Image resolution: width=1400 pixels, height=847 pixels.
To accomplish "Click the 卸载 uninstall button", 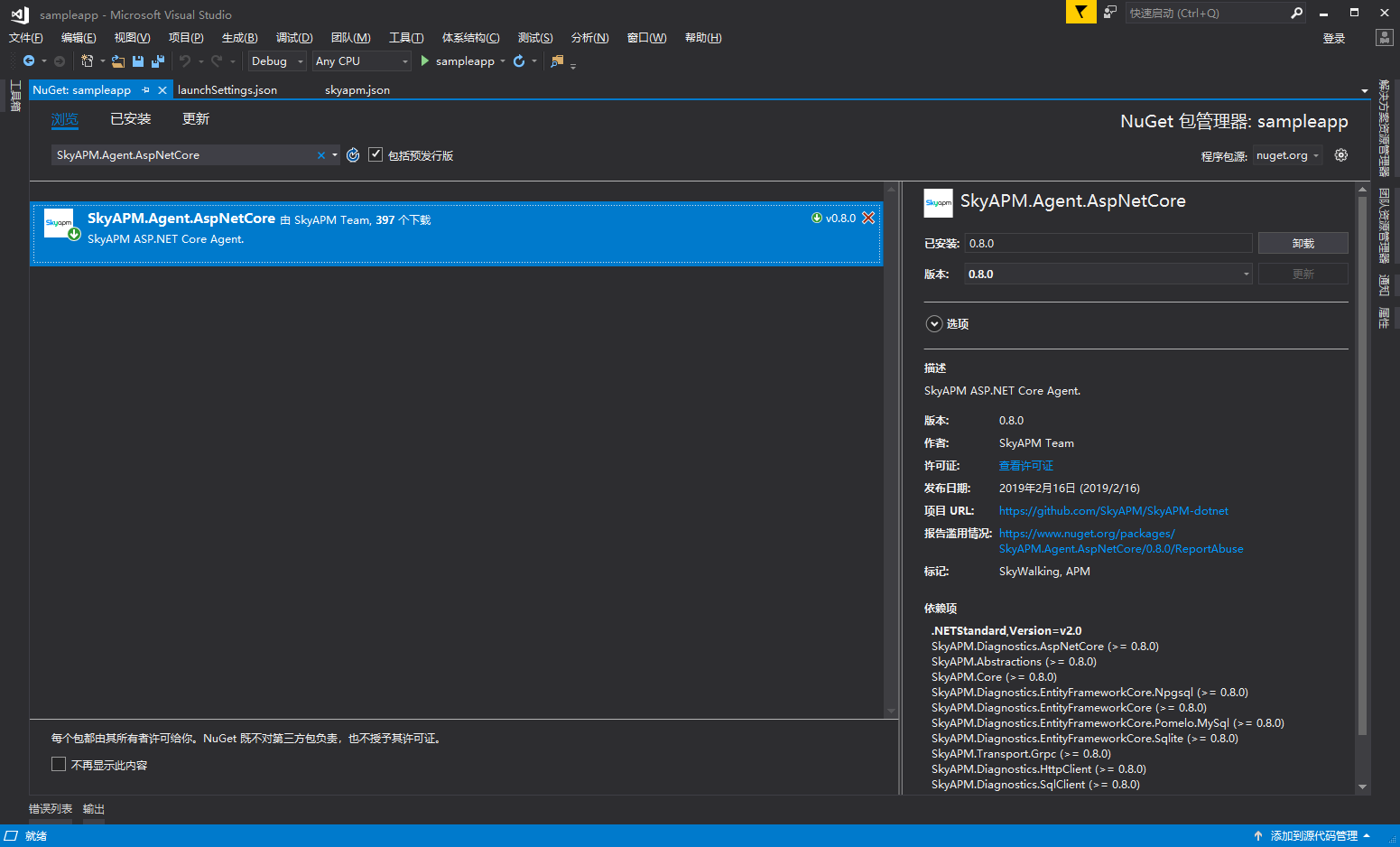I will pyautogui.click(x=1303, y=243).
